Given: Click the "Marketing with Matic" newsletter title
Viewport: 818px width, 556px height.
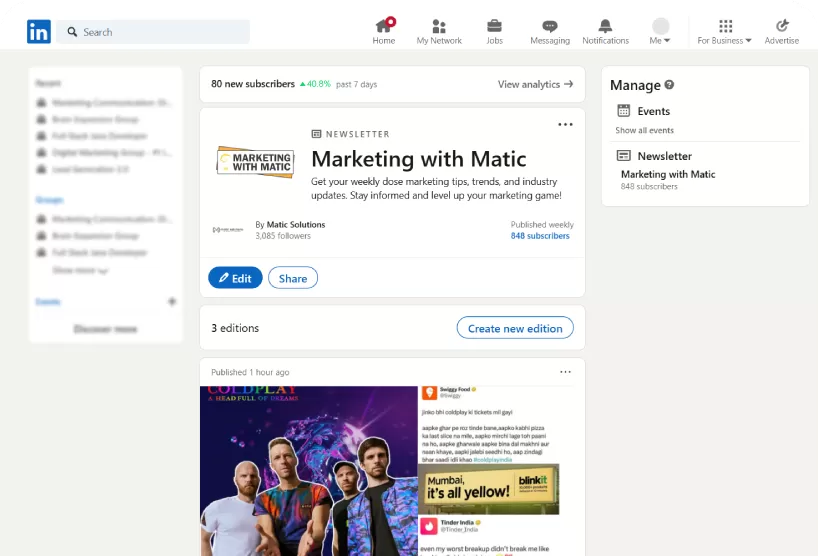Looking at the screenshot, I should coord(418,159).
